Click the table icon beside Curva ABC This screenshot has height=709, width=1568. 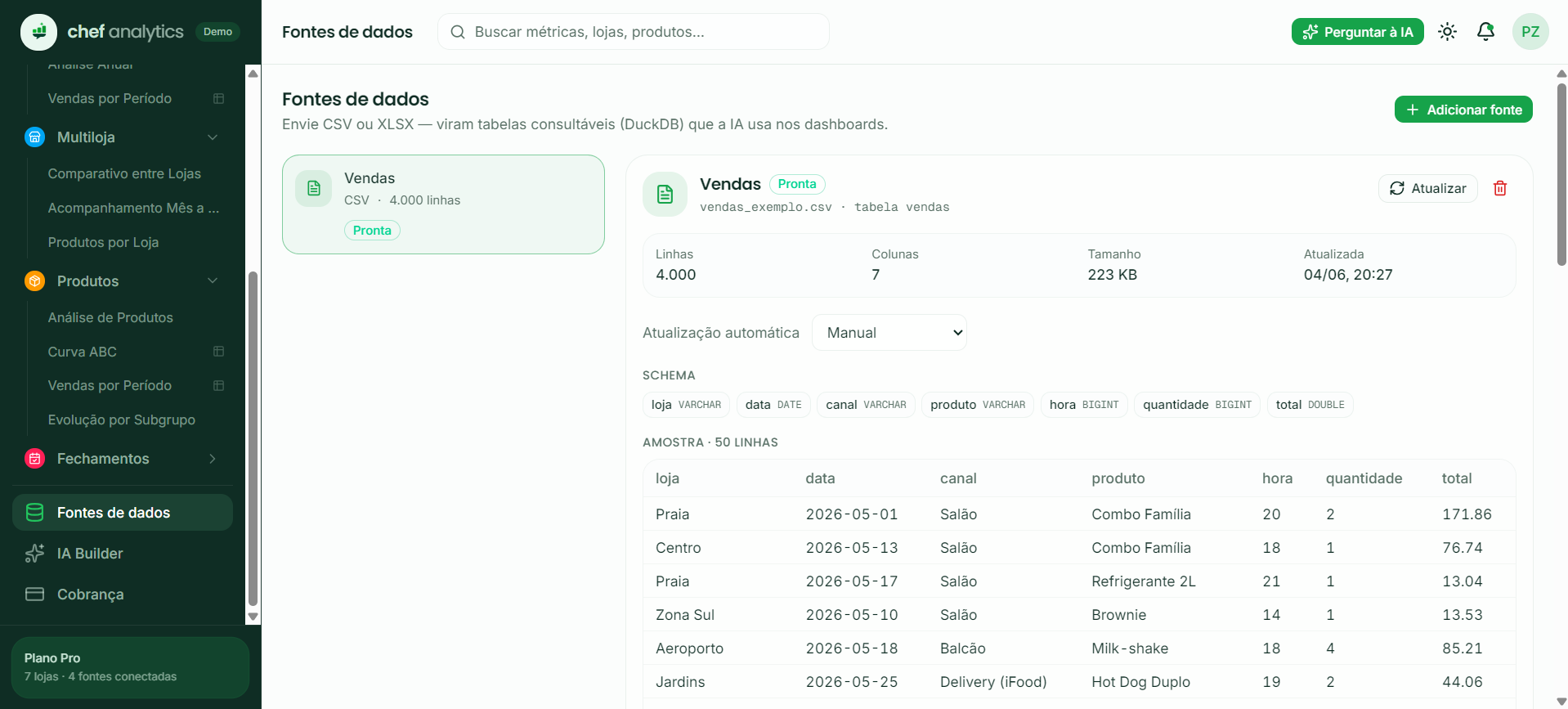pyautogui.click(x=218, y=352)
